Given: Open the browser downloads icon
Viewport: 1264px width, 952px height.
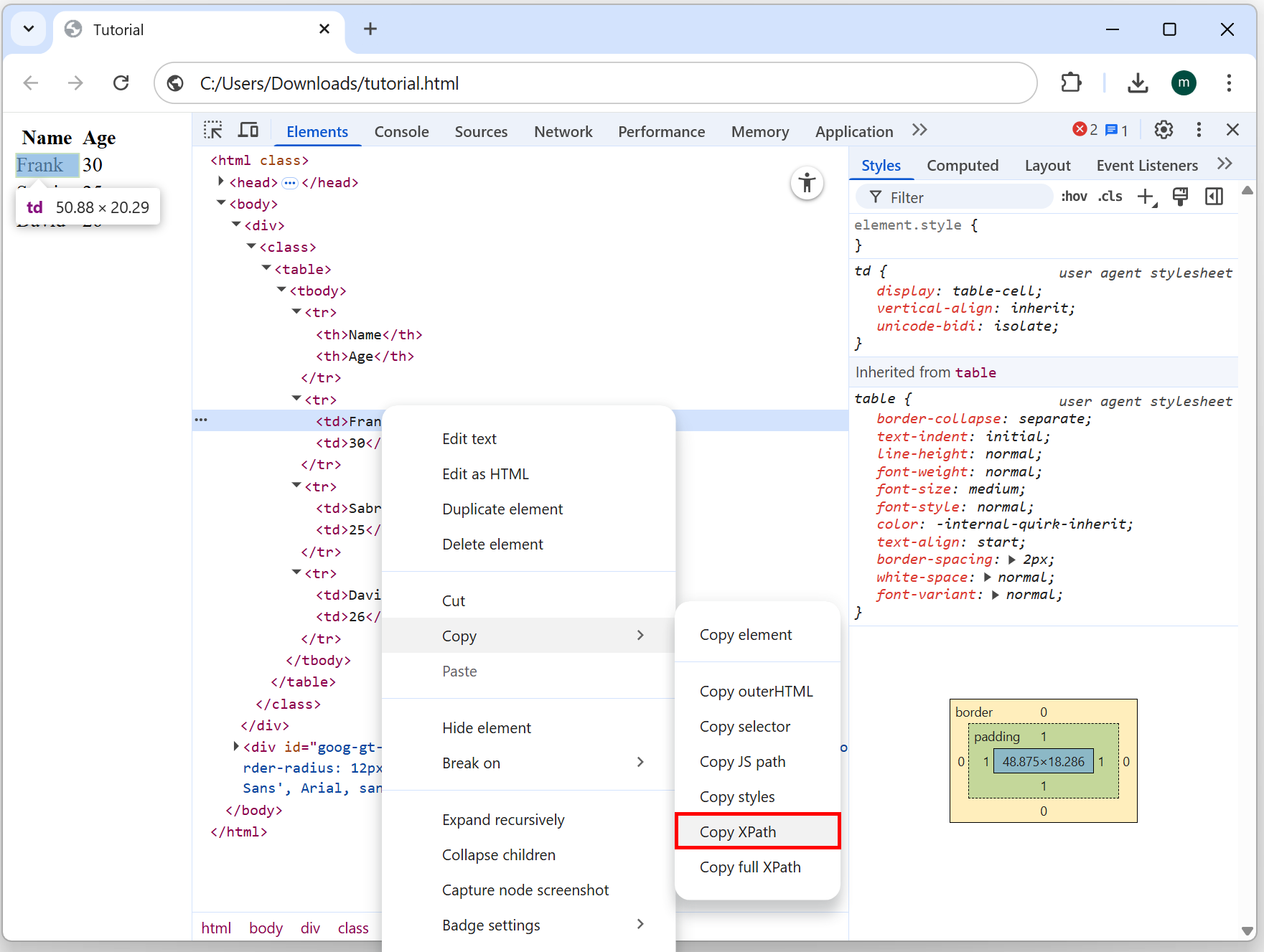Looking at the screenshot, I should pyautogui.click(x=1138, y=83).
